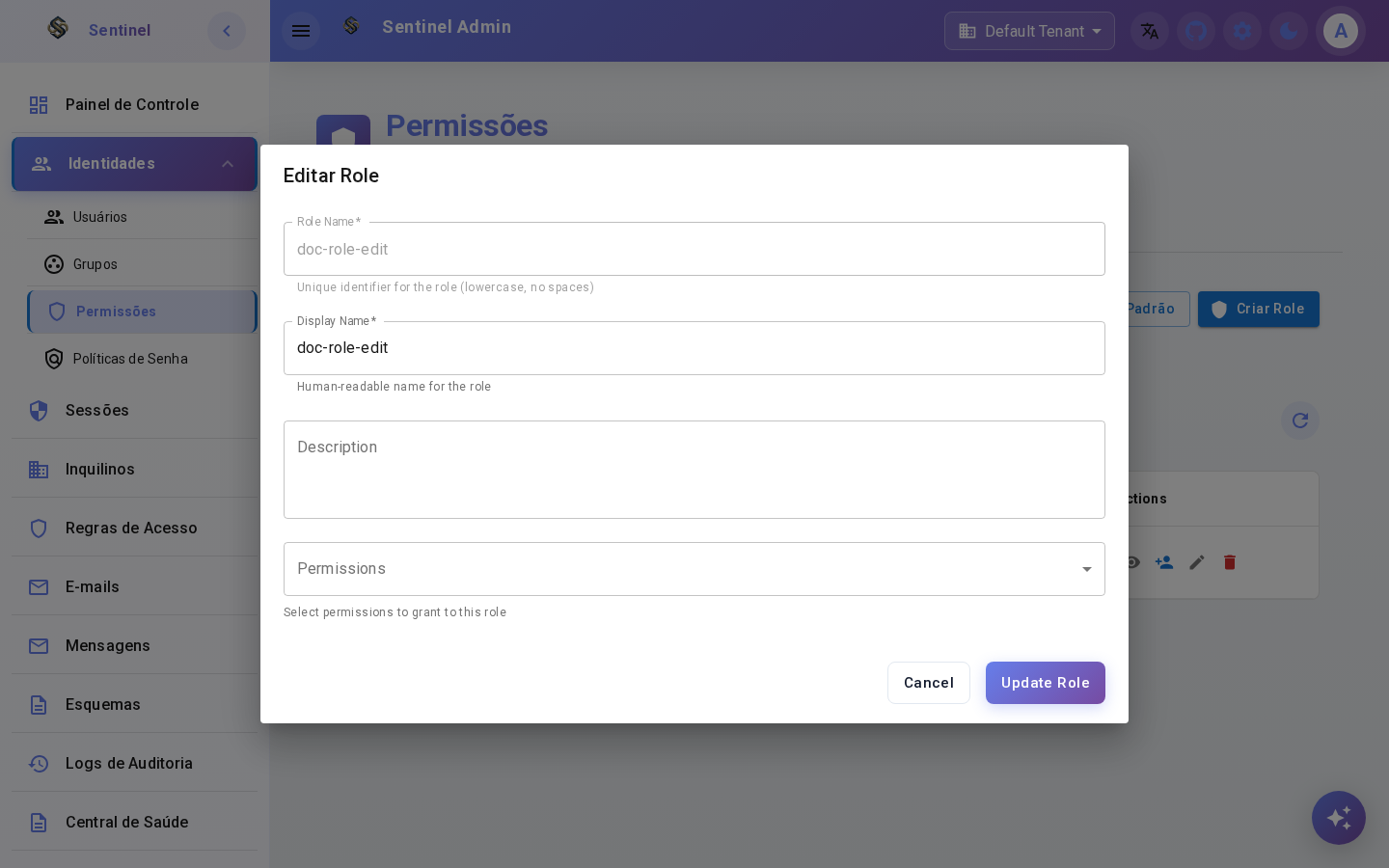This screenshot has width=1389, height=868.
Task: Click the Update Role button
Action: (1046, 683)
